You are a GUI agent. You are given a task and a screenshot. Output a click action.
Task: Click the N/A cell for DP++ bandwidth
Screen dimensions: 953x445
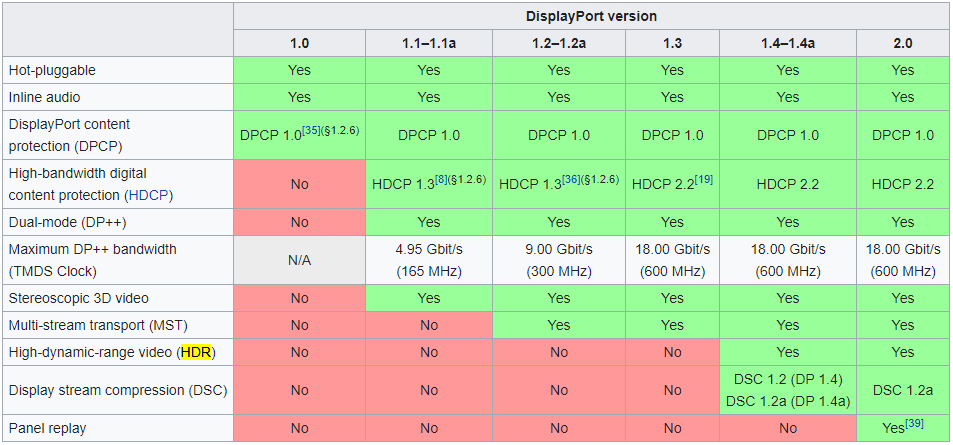[300, 260]
